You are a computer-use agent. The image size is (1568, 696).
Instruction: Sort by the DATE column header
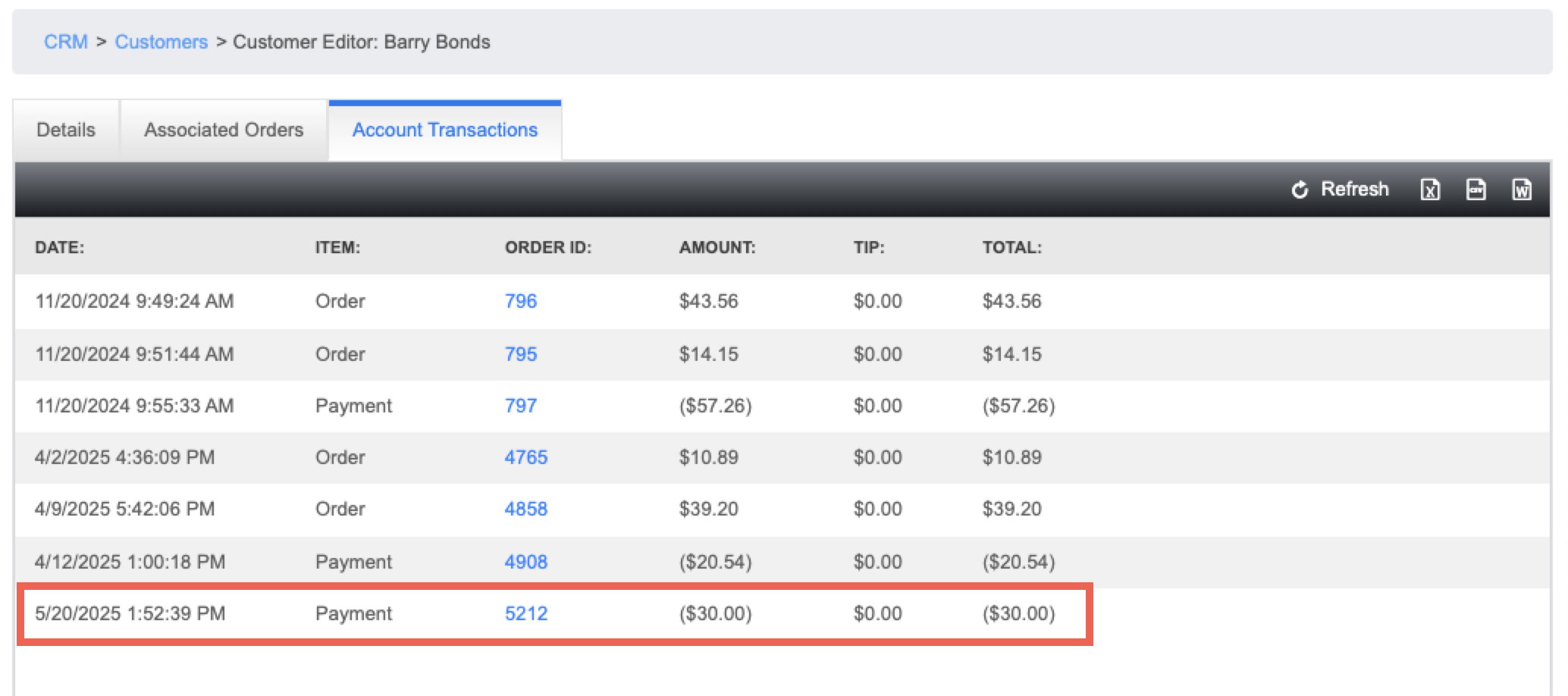[60, 247]
